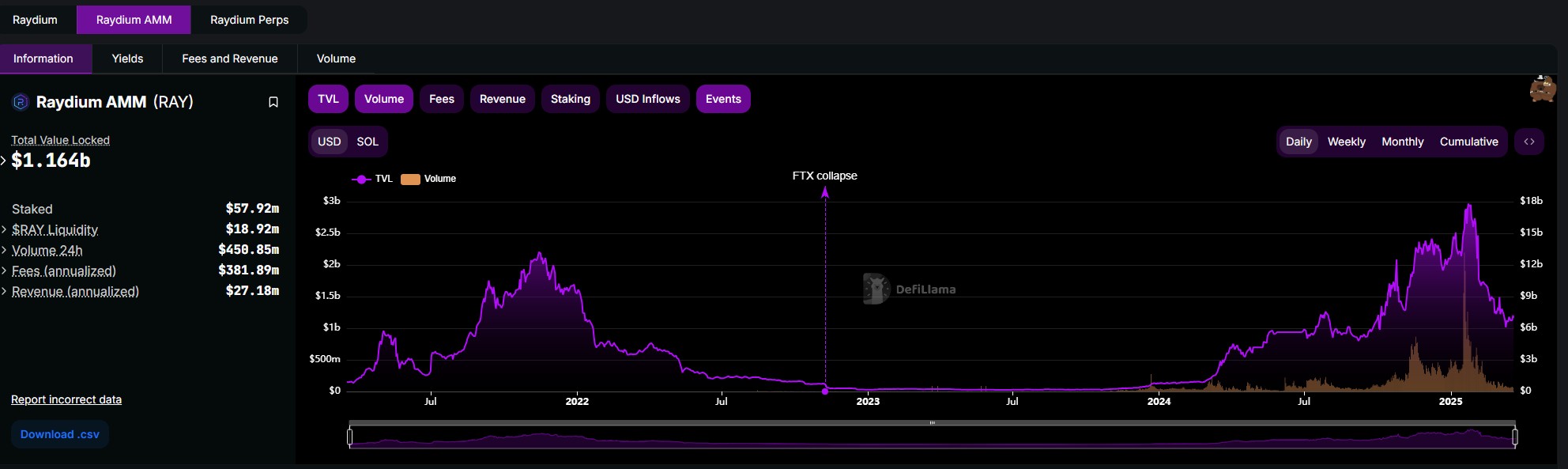Viewport: 1568px width, 469px height.
Task: Click Report incorrect data link
Action: [66, 399]
